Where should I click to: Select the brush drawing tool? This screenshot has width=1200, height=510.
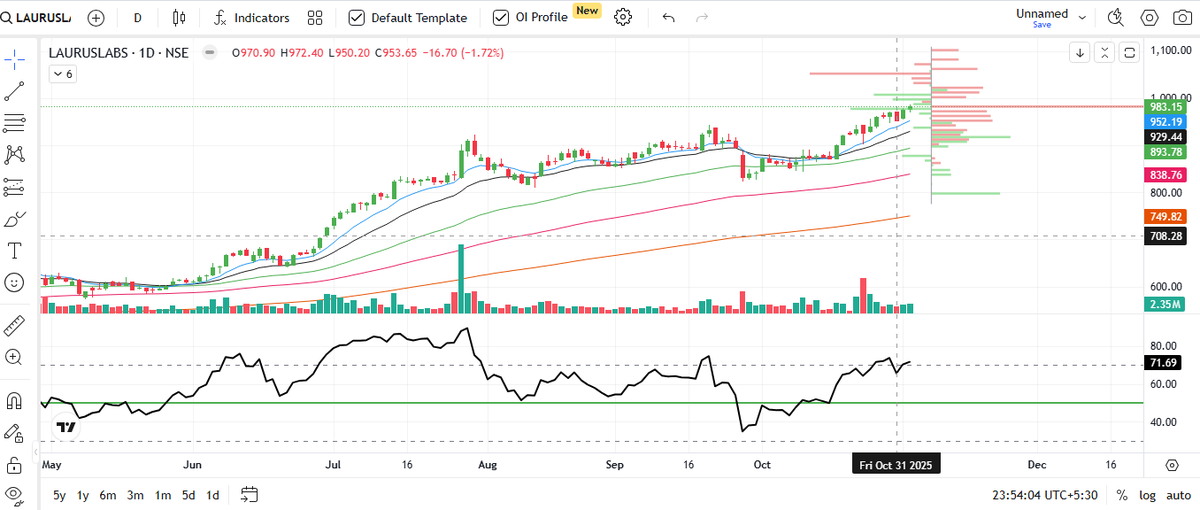coord(14,219)
